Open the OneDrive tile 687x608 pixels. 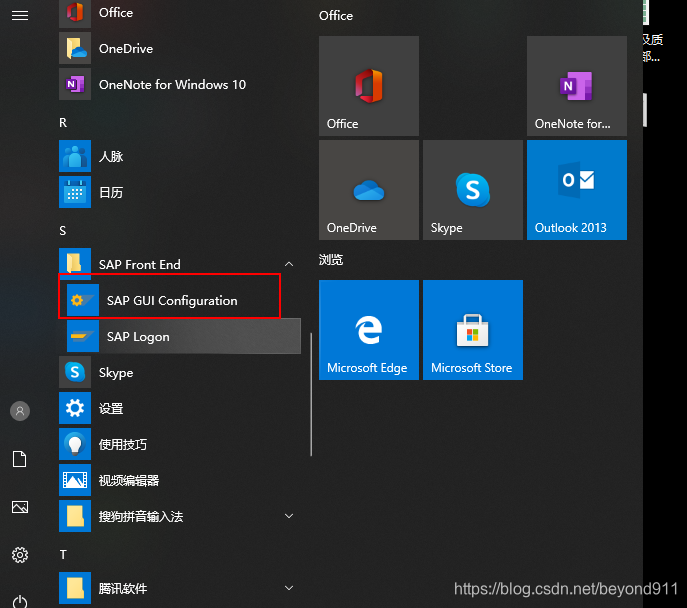369,190
